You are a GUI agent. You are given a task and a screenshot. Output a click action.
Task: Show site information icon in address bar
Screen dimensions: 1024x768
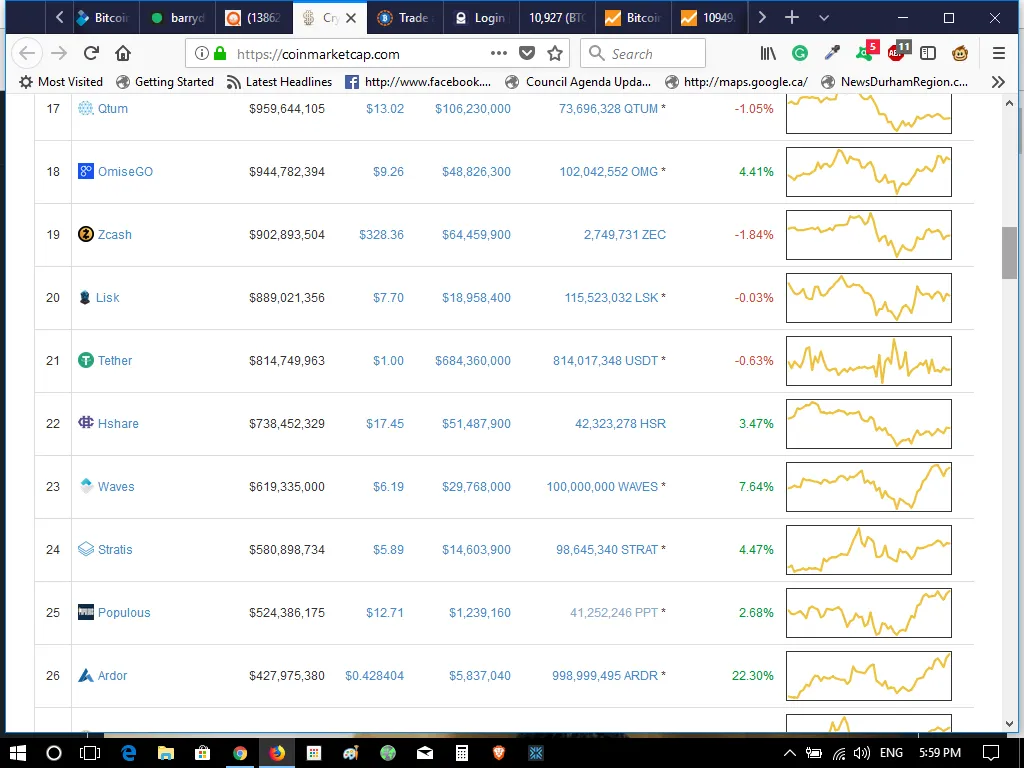click(202, 54)
